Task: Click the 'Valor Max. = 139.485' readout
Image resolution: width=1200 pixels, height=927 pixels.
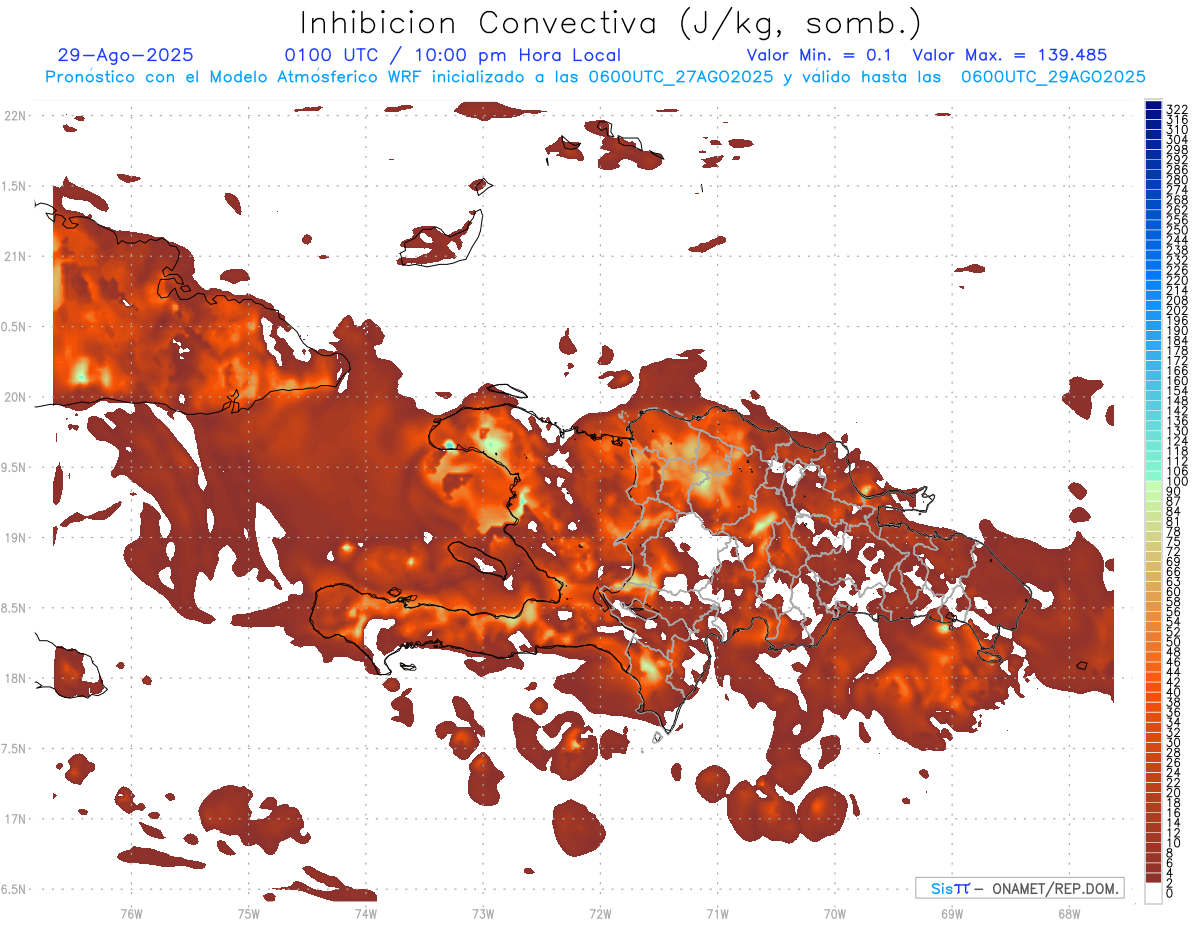Action: coord(1010,56)
